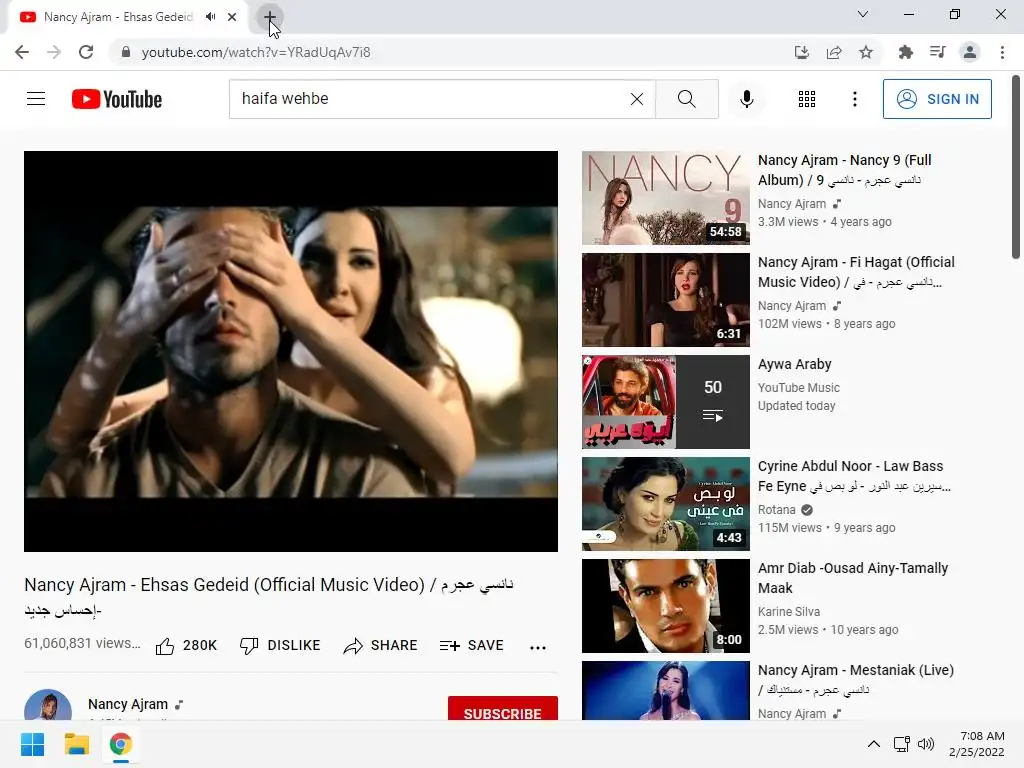The width and height of the screenshot is (1024, 768).
Task: Close the Nancy Ajram tab
Action: tap(232, 17)
